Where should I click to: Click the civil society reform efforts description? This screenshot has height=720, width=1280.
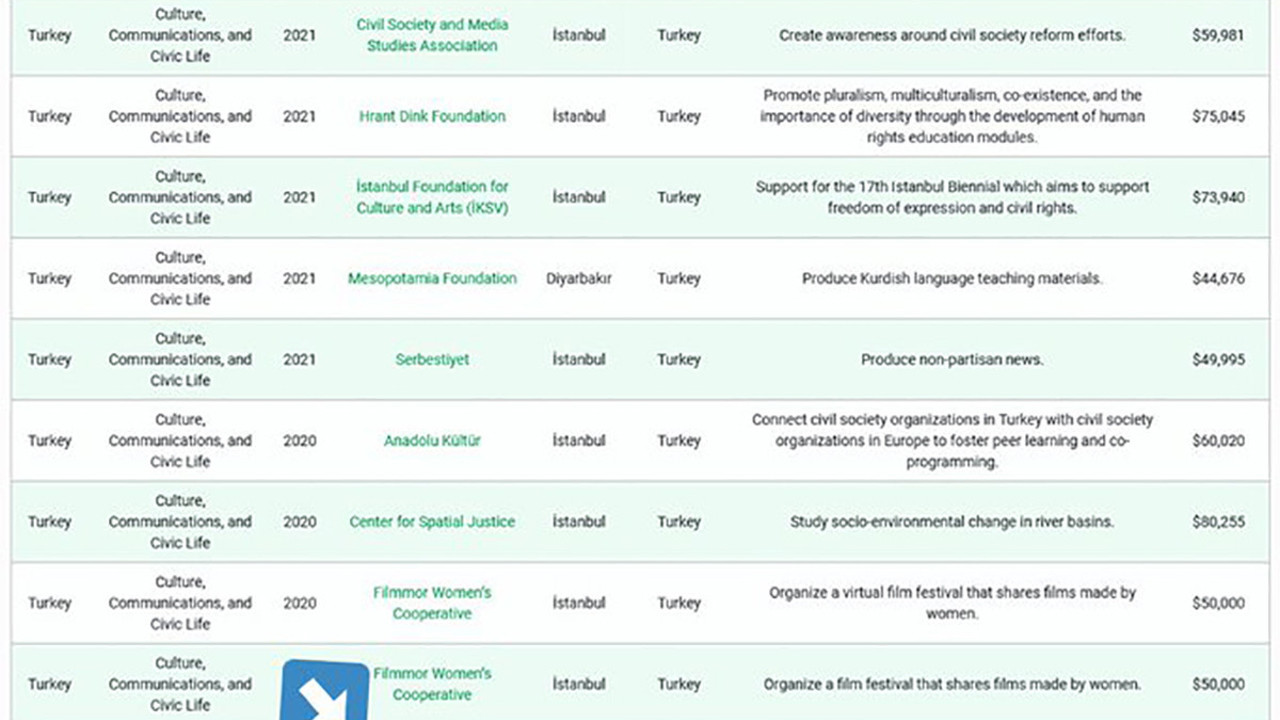pos(951,35)
